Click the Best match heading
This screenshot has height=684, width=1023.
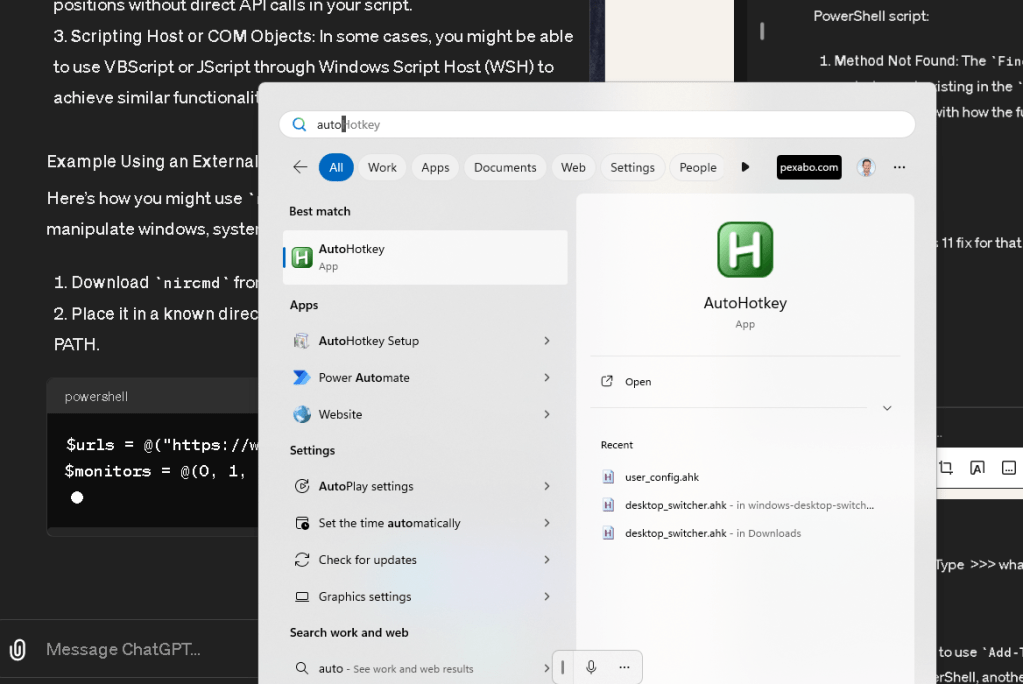[x=320, y=211]
